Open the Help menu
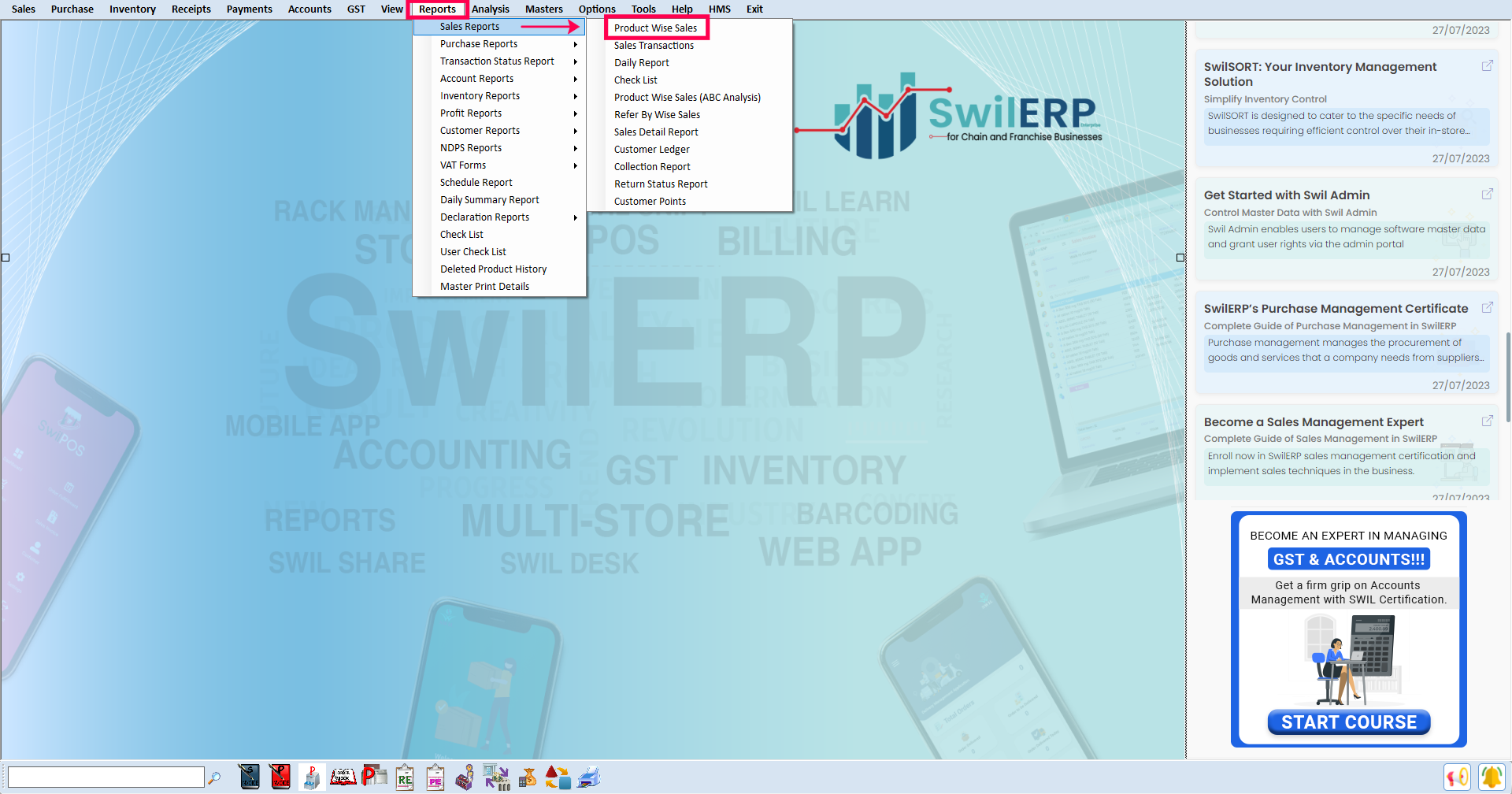This screenshot has height=794, width=1512. (x=682, y=9)
